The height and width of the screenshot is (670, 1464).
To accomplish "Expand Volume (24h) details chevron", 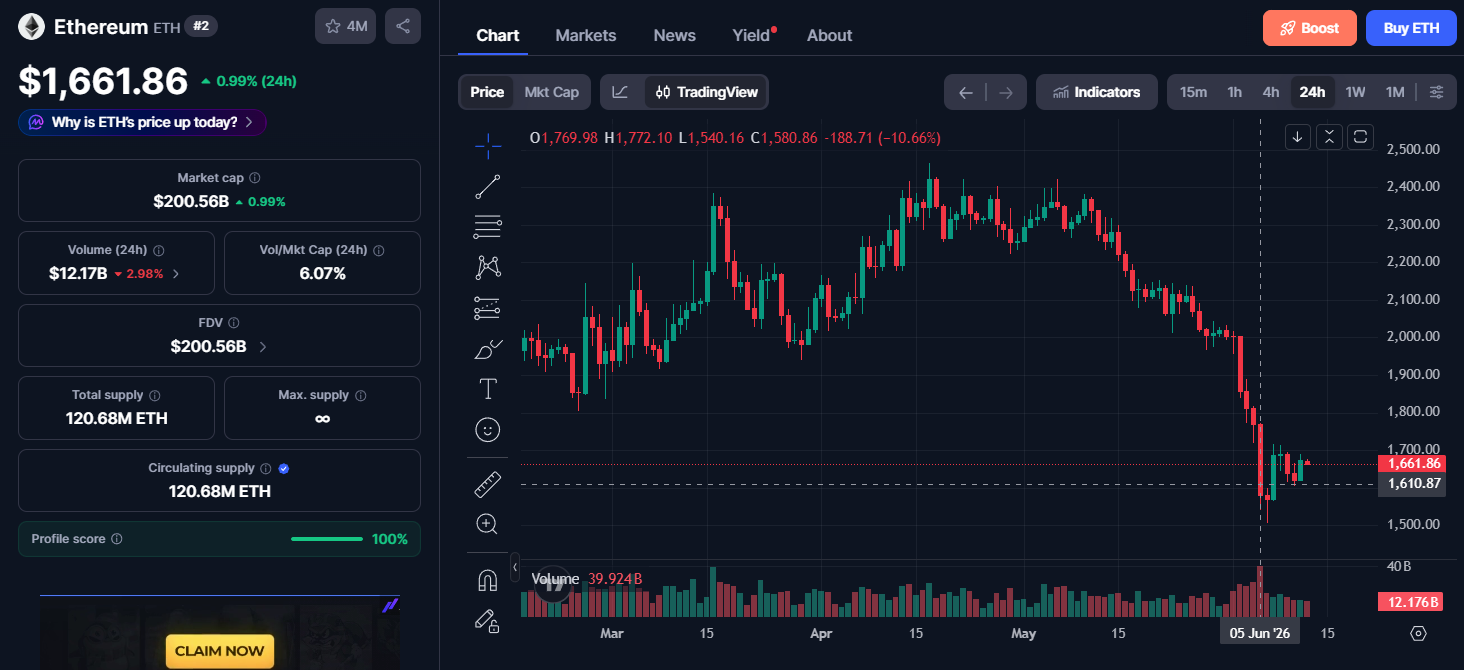I will [176, 273].
